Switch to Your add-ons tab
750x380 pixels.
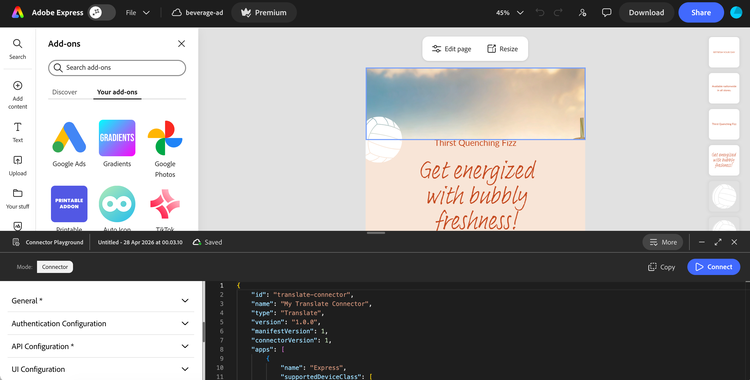point(117,92)
